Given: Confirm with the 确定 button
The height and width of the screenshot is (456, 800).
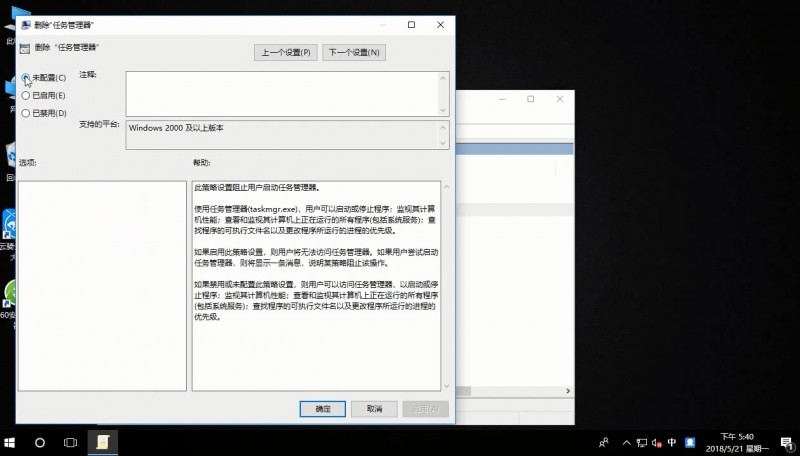Looking at the screenshot, I should click(322, 409).
